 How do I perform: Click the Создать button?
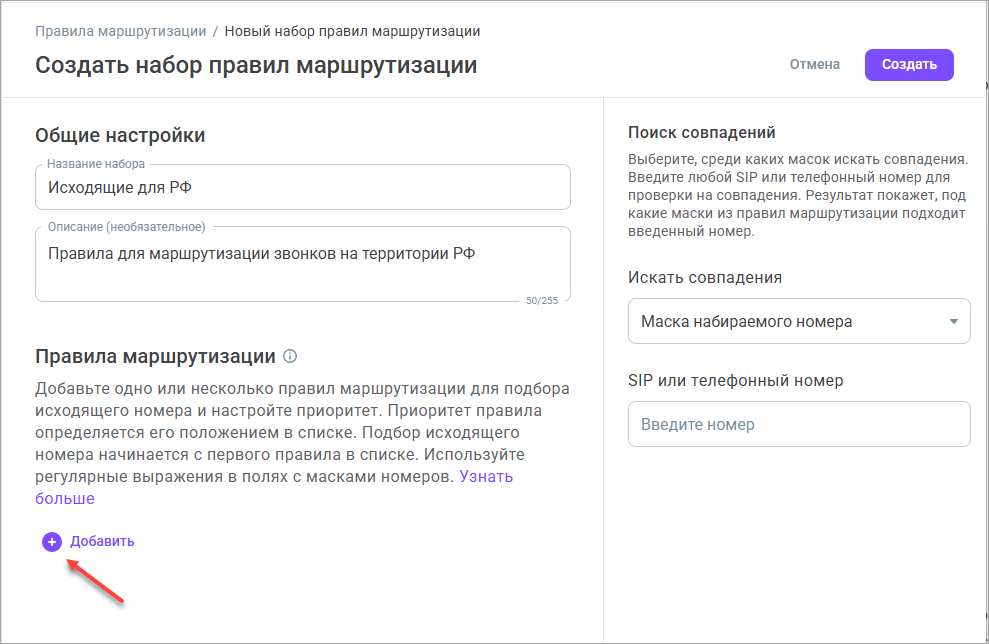click(x=908, y=64)
